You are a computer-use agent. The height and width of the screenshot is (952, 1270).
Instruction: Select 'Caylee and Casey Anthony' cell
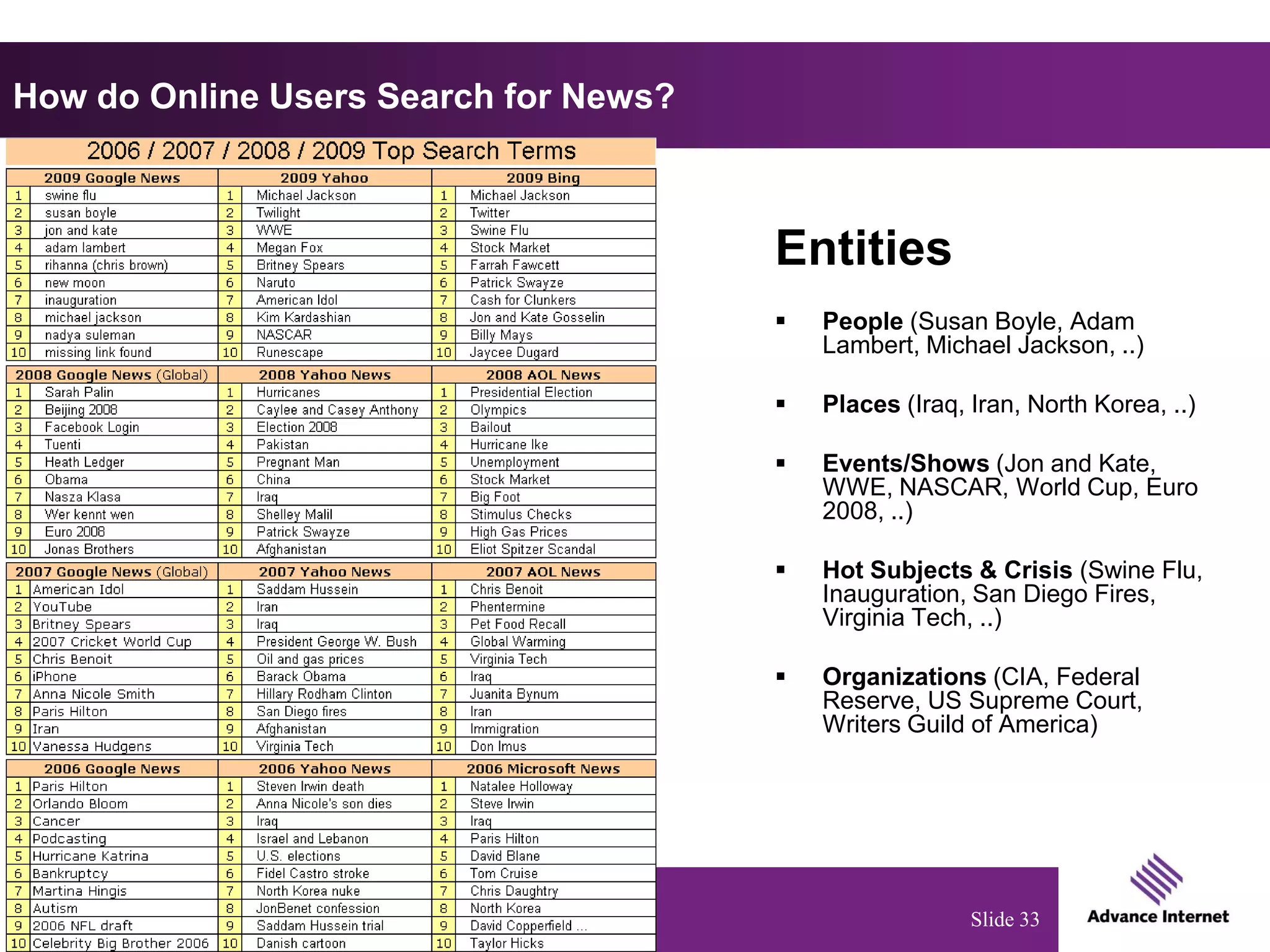pyautogui.click(x=337, y=410)
